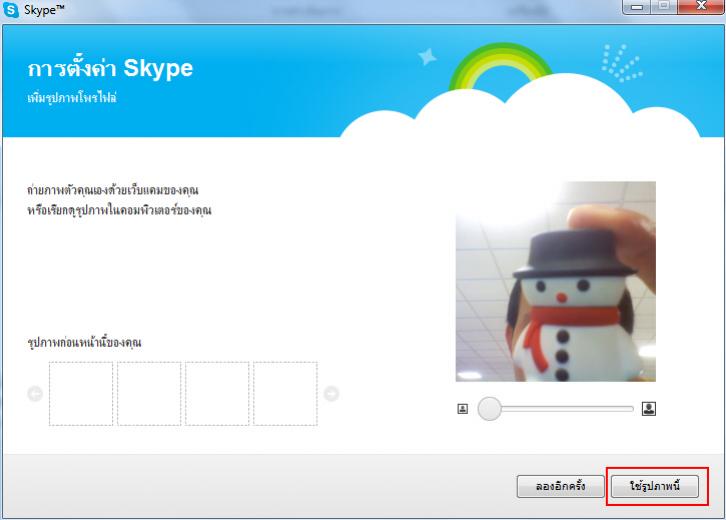Select the first empty previous-picture slot
The height and width of the screenshot is (520, 726).
click(81, 394)
